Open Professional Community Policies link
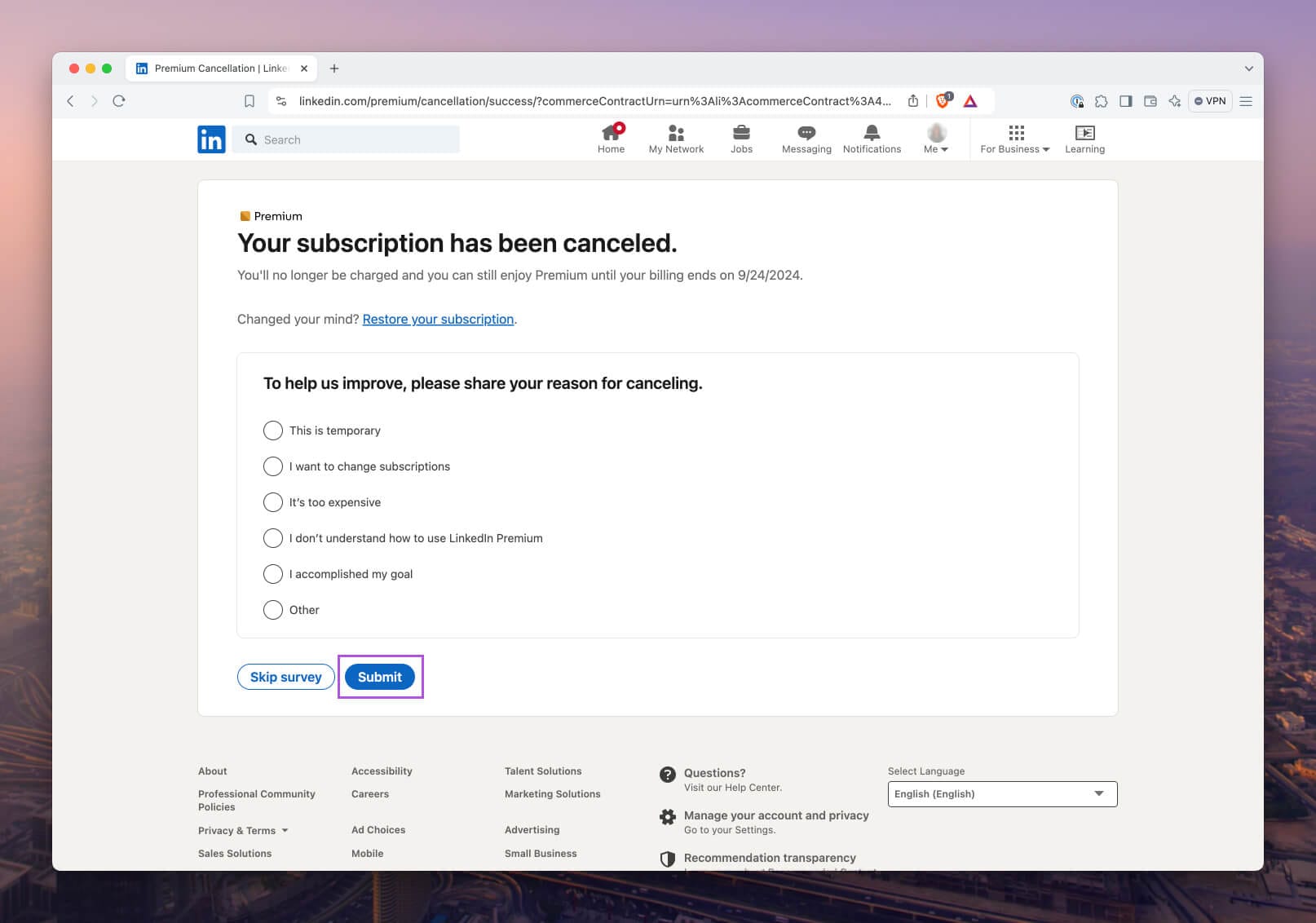The image size is (1316, 923). pyautogui.click(x=256, y=800)
